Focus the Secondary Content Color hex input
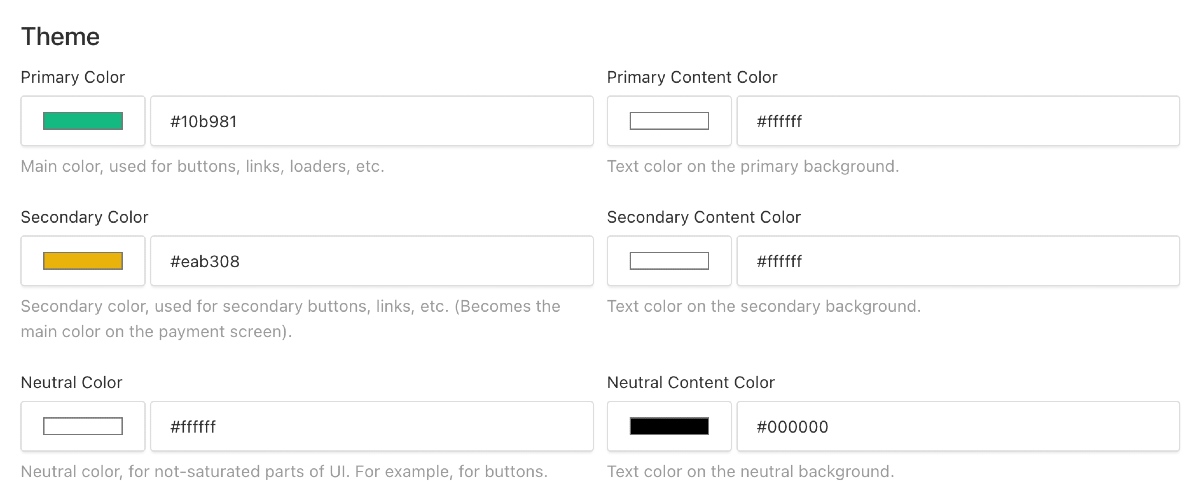Viewport: 1202px width, 500px height. click(x=957, y=261)
